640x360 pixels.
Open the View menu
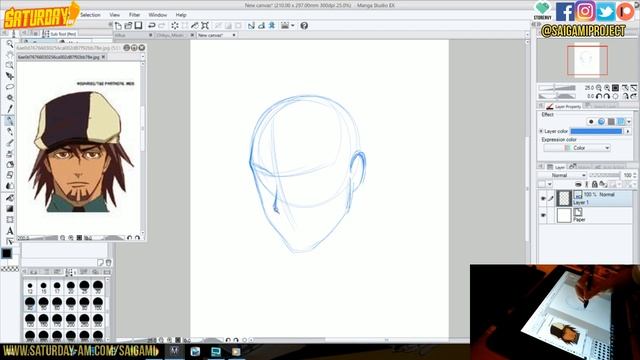115,15
